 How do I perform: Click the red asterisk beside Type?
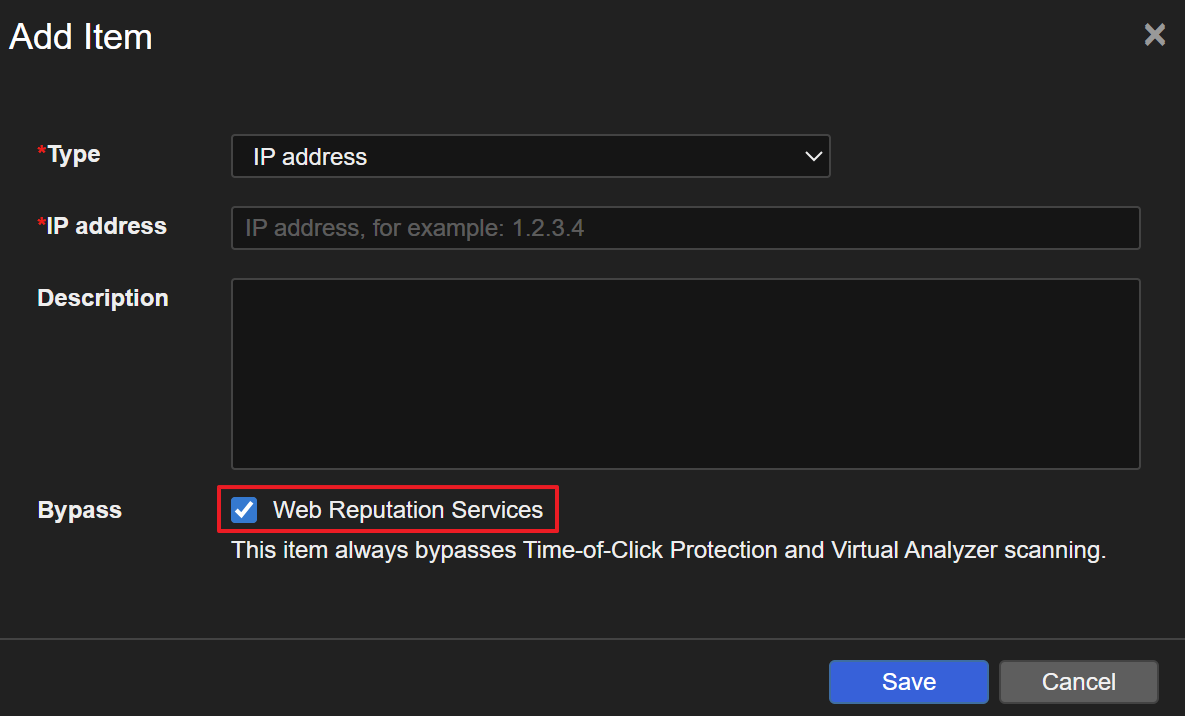(x=42, y=152)
